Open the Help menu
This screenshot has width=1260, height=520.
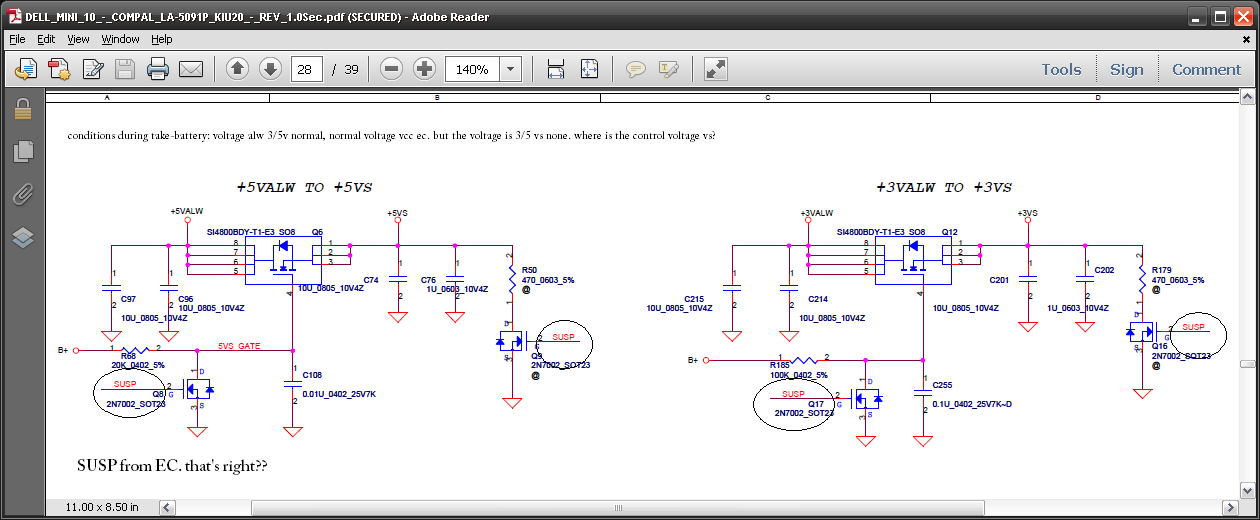(x=162, y=39)
